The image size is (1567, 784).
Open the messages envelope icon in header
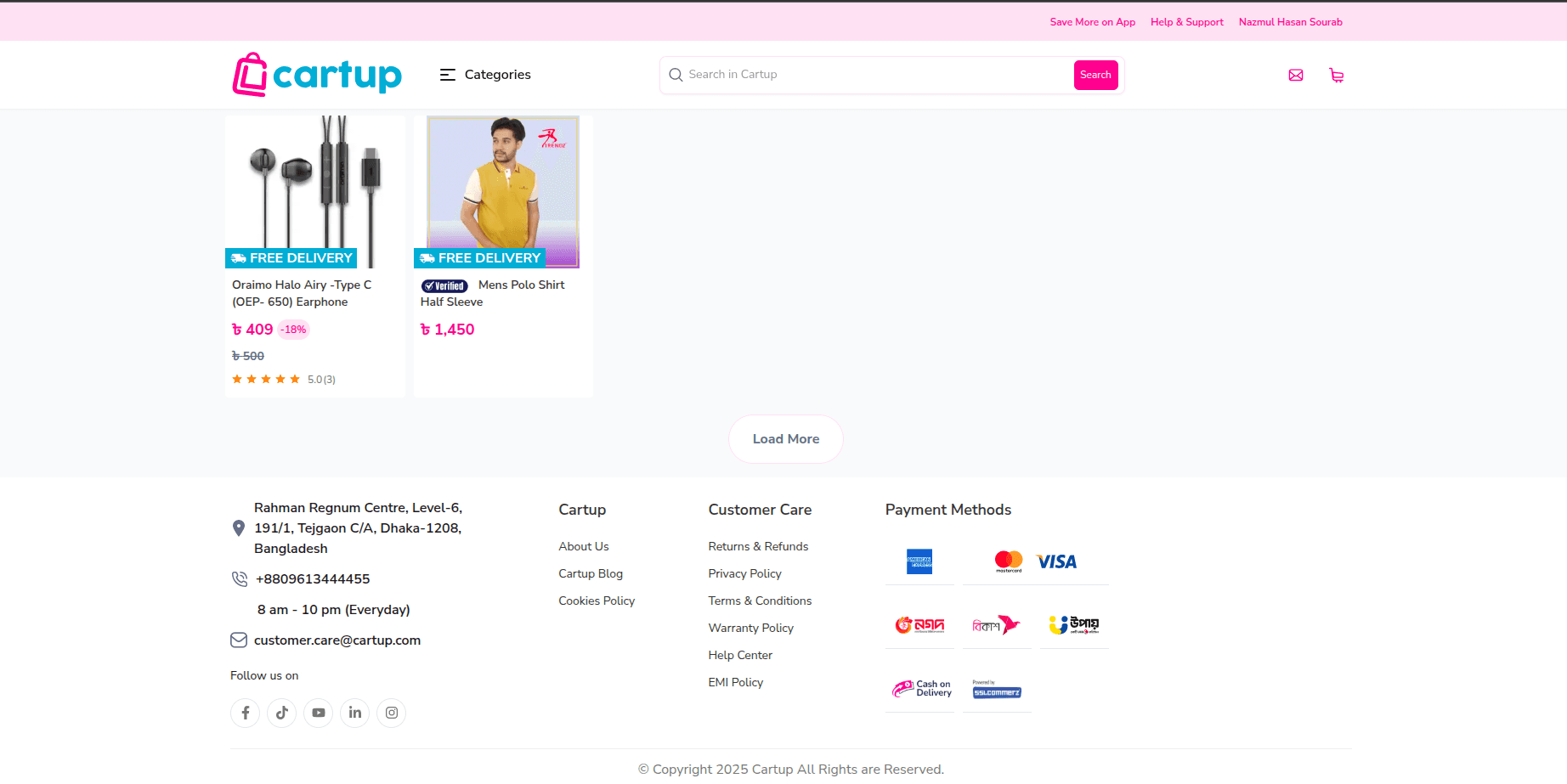(1295, 76)
